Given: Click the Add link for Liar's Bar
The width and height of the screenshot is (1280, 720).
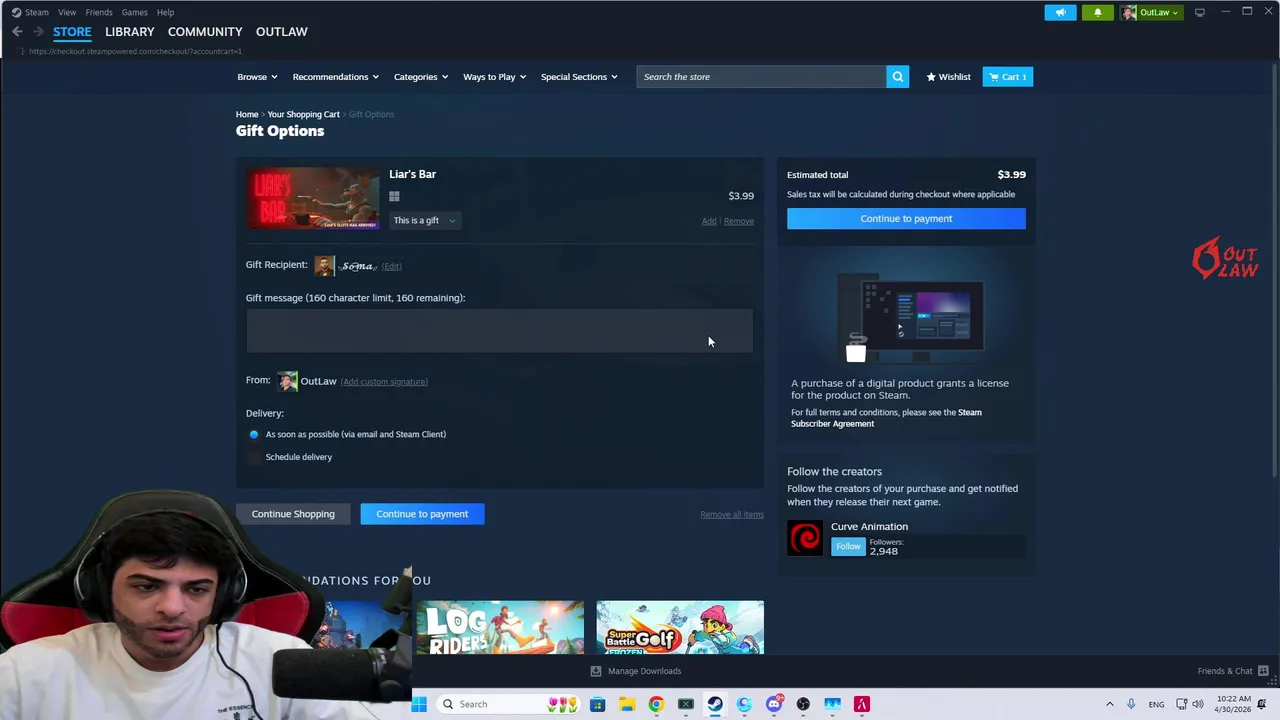Looking at the screenshot, I should coord(709,221).
